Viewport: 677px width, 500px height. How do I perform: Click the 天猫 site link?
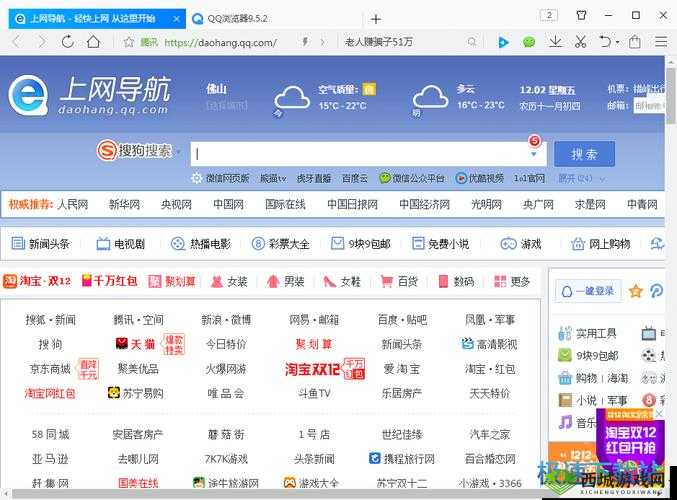tap(136, 344)
